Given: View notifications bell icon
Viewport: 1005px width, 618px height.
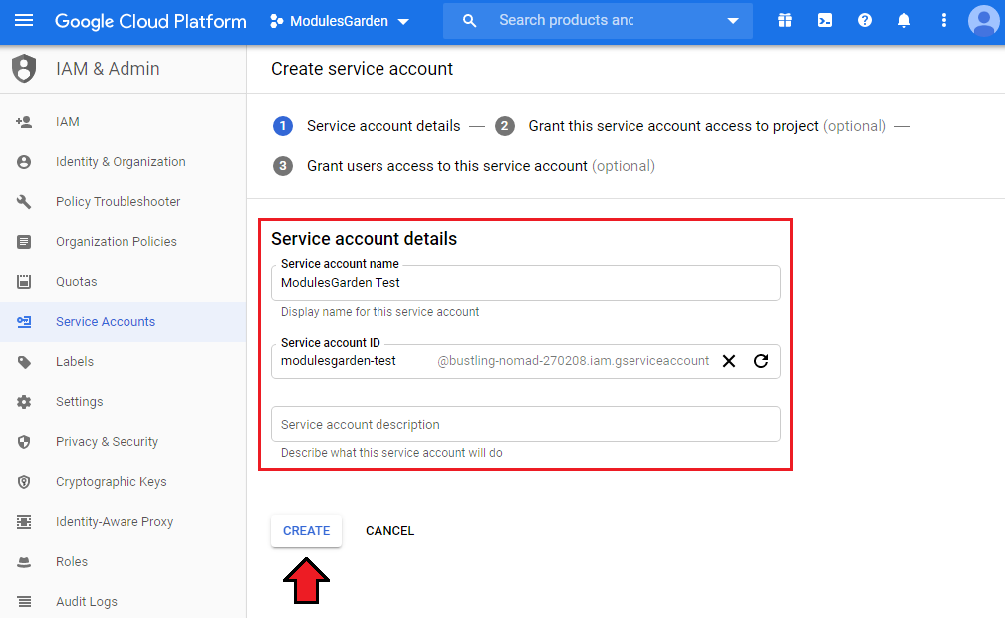Looking at the screenshot, I should click(904, 21).
